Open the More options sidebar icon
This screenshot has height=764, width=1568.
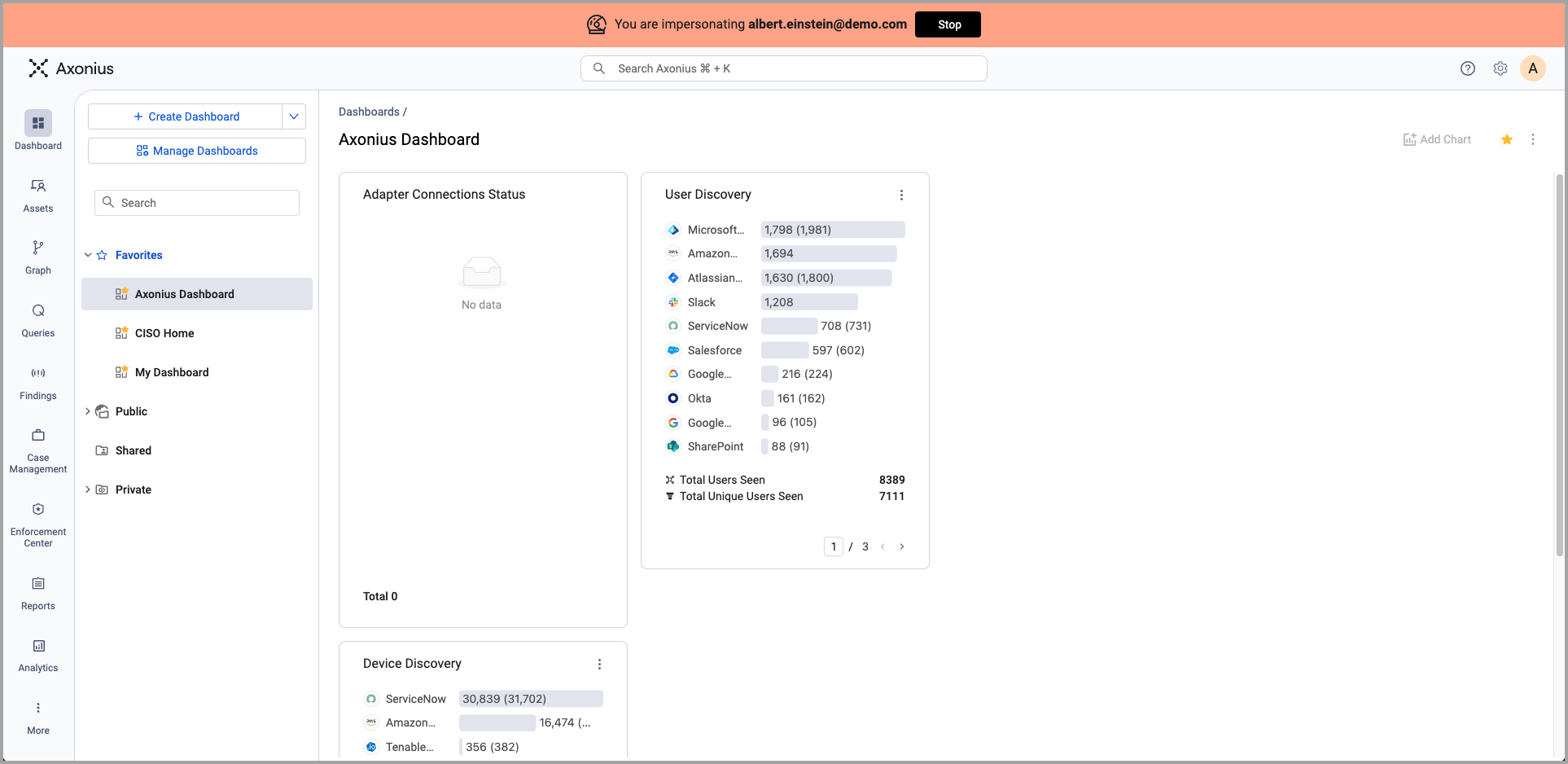(38, 708)
